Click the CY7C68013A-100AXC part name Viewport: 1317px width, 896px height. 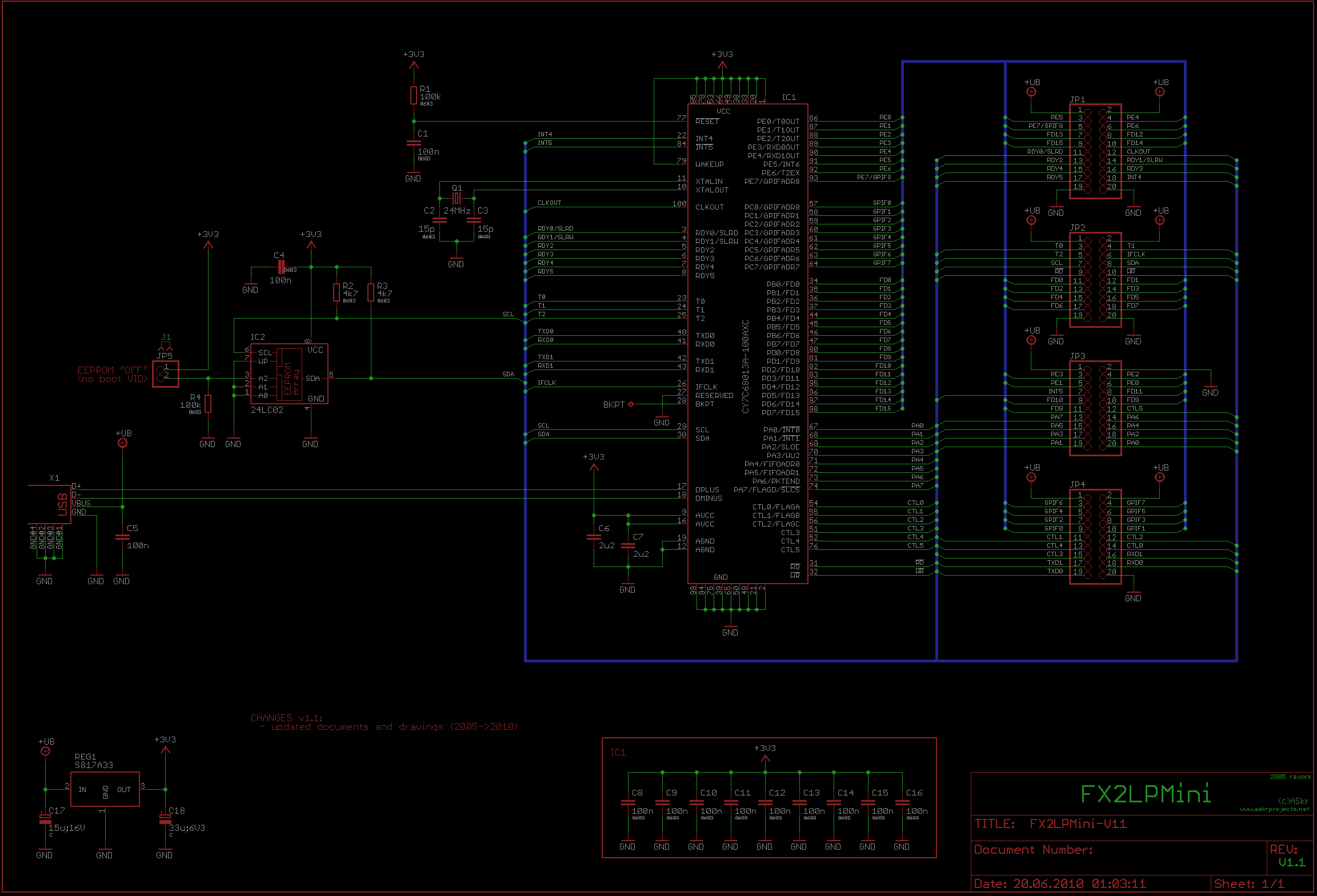(745, 366)
